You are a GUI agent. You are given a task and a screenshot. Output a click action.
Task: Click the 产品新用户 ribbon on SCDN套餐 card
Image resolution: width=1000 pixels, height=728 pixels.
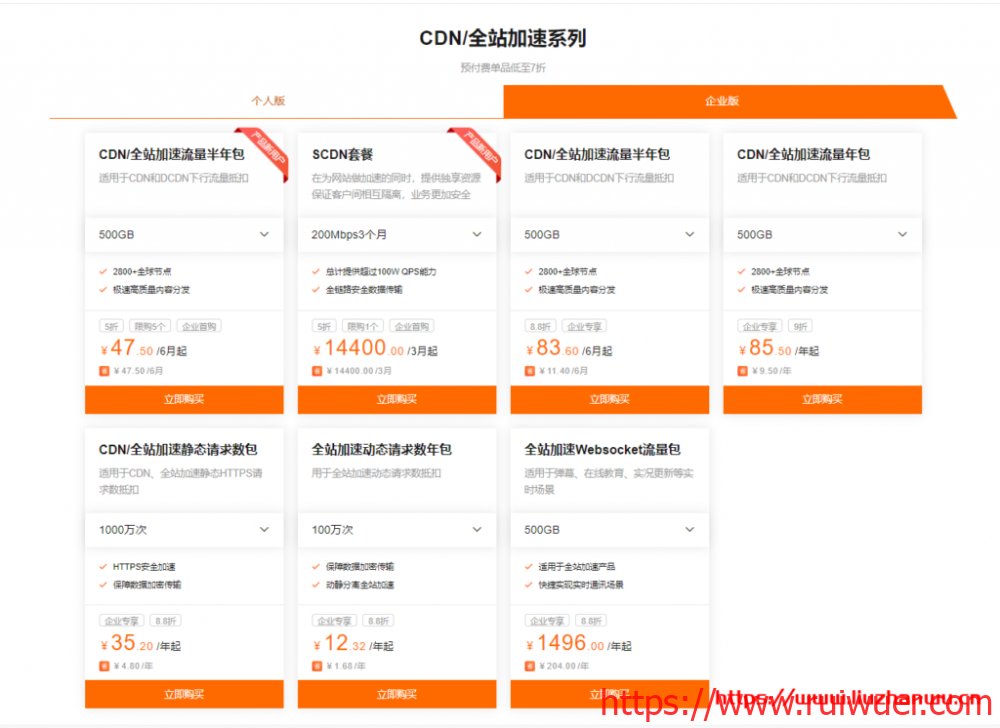pos(467,147)
